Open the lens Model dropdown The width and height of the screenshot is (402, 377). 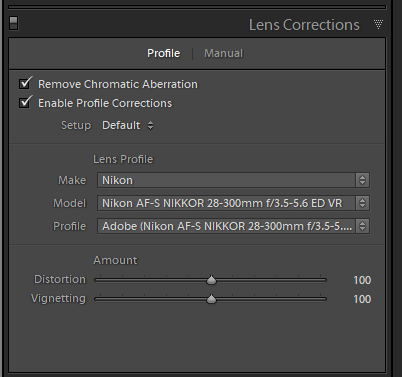pyautogui.click(x=233, y=203)
